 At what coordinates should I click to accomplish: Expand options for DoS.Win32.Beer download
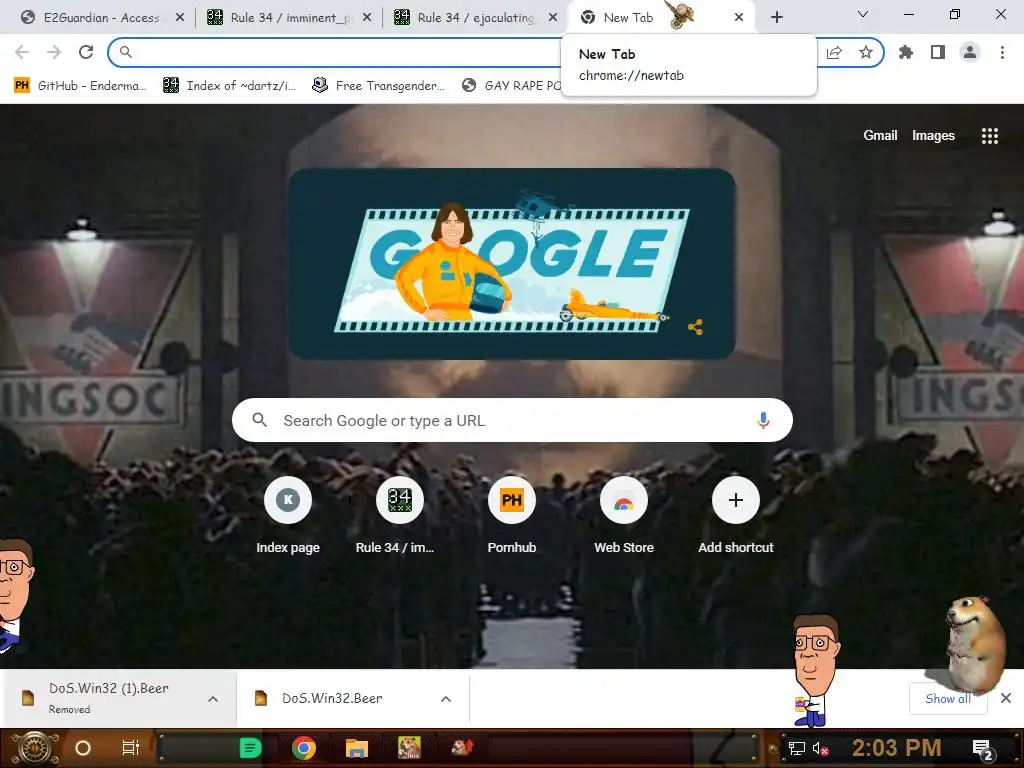446,699
